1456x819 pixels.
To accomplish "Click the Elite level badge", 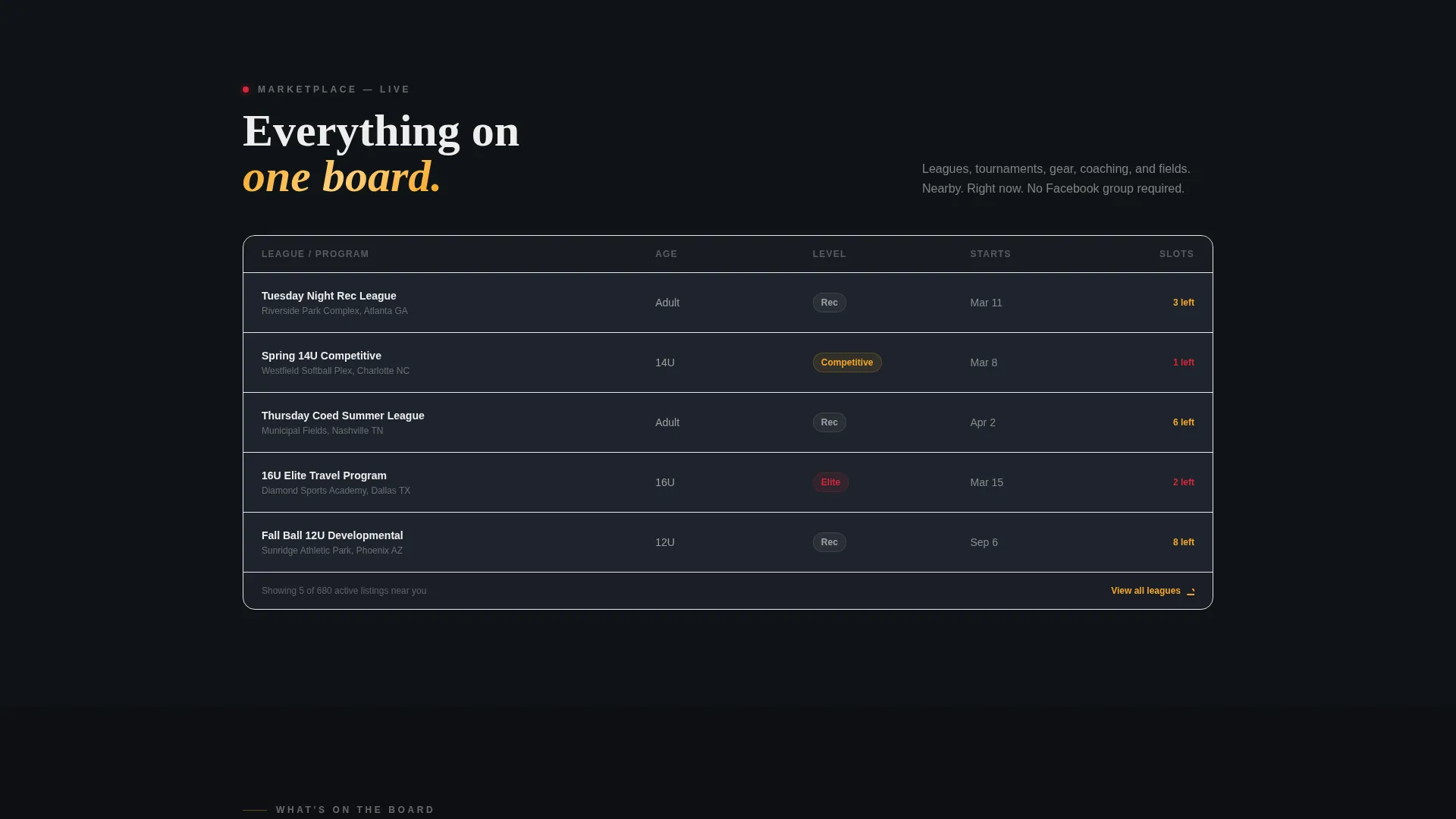I will [830, 482].
